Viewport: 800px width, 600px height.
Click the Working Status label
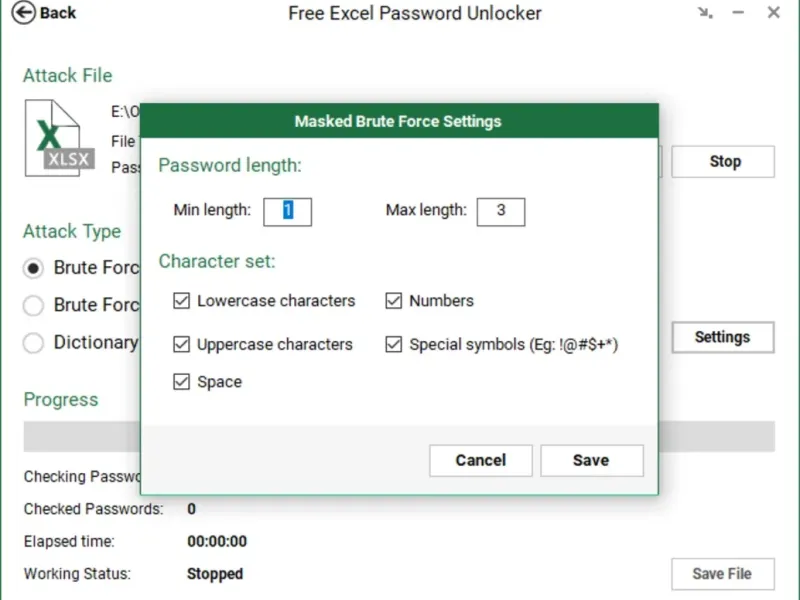click(x=77, y=574)
